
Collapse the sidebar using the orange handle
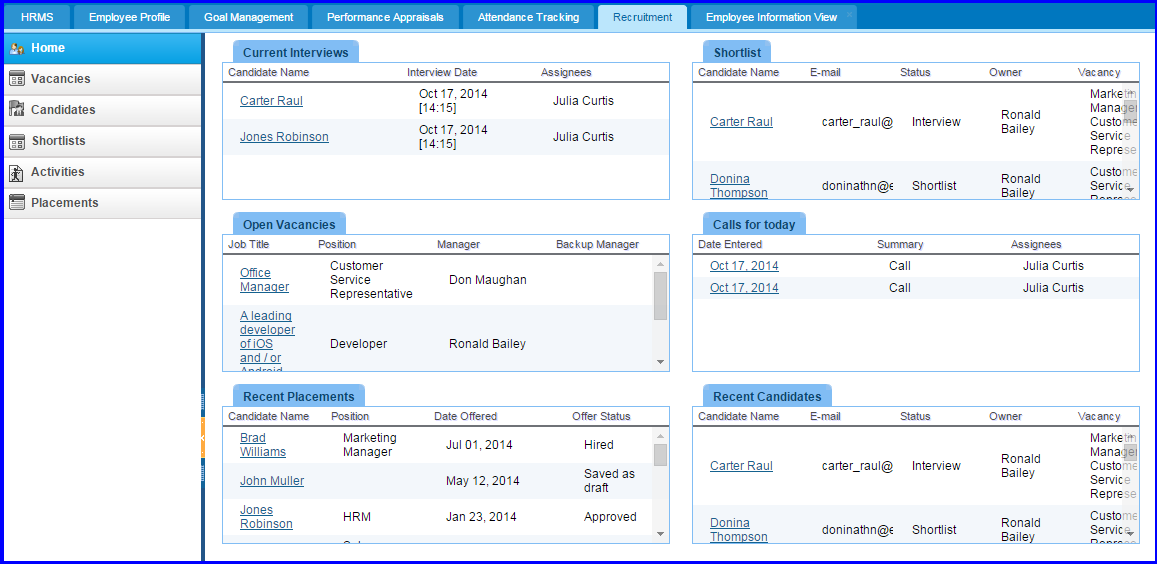(x=203, y=437)
